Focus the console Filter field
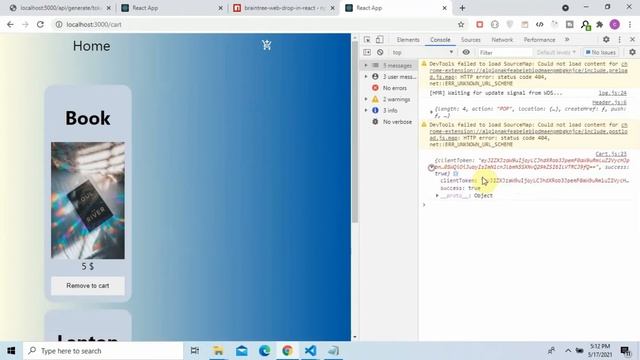 [504, 53]
